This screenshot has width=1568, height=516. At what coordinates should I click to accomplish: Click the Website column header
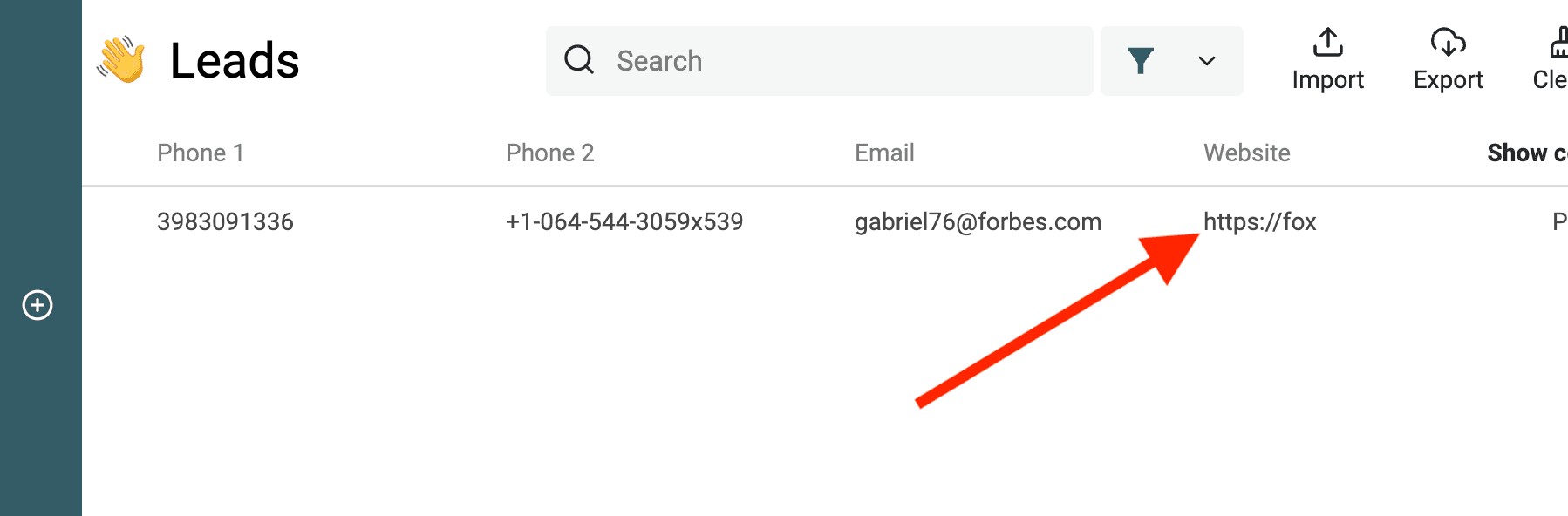coord(1246,153)
